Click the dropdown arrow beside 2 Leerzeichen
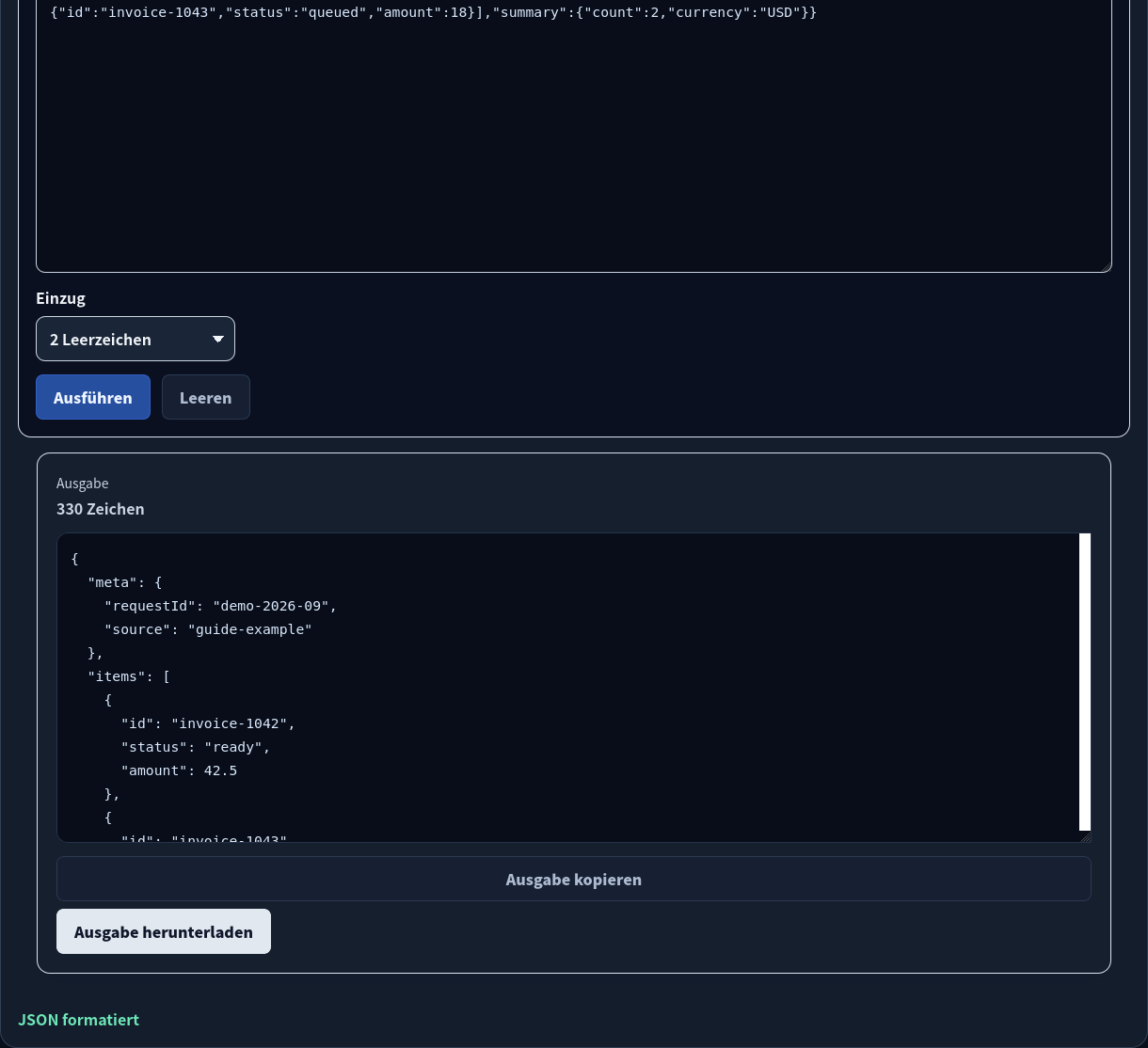The width and height of the screenshot is (1148, 1048). [217, 340]
